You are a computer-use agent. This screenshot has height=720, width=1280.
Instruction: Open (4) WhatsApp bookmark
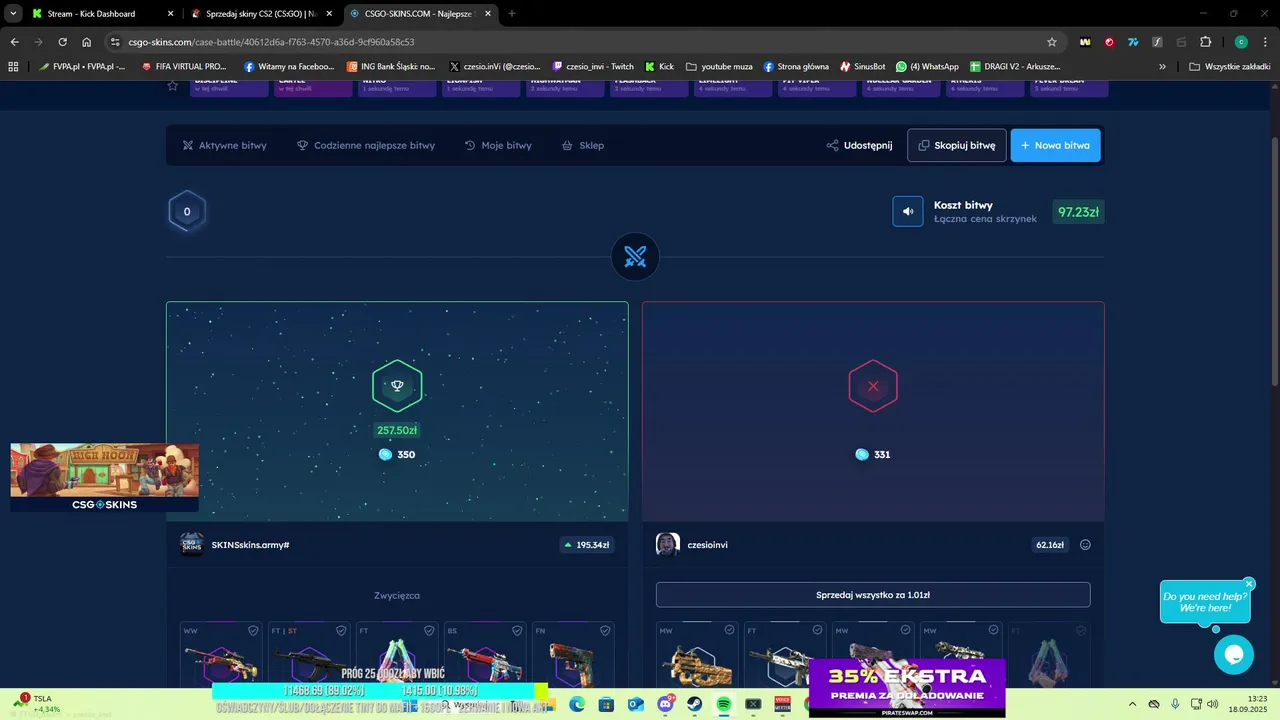(927, 67)
